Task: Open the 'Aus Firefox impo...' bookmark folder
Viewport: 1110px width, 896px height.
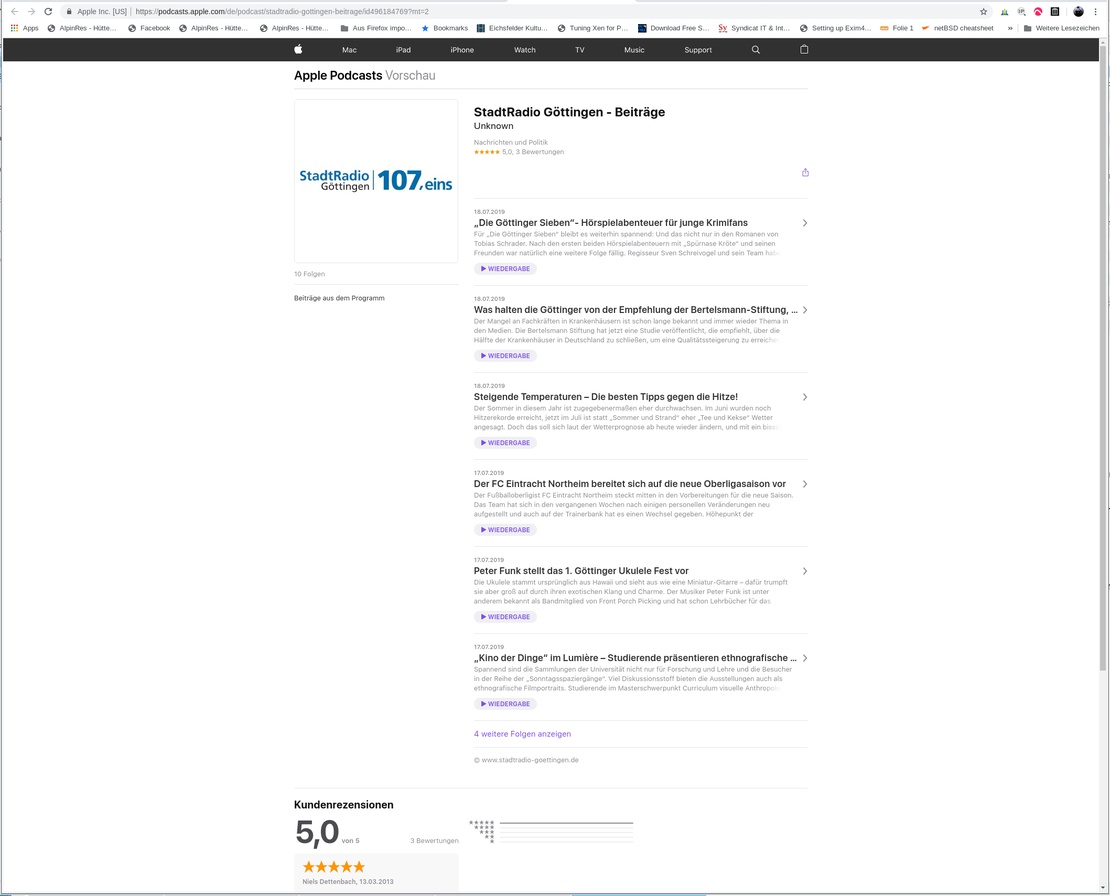Action: tap(376, 28)
